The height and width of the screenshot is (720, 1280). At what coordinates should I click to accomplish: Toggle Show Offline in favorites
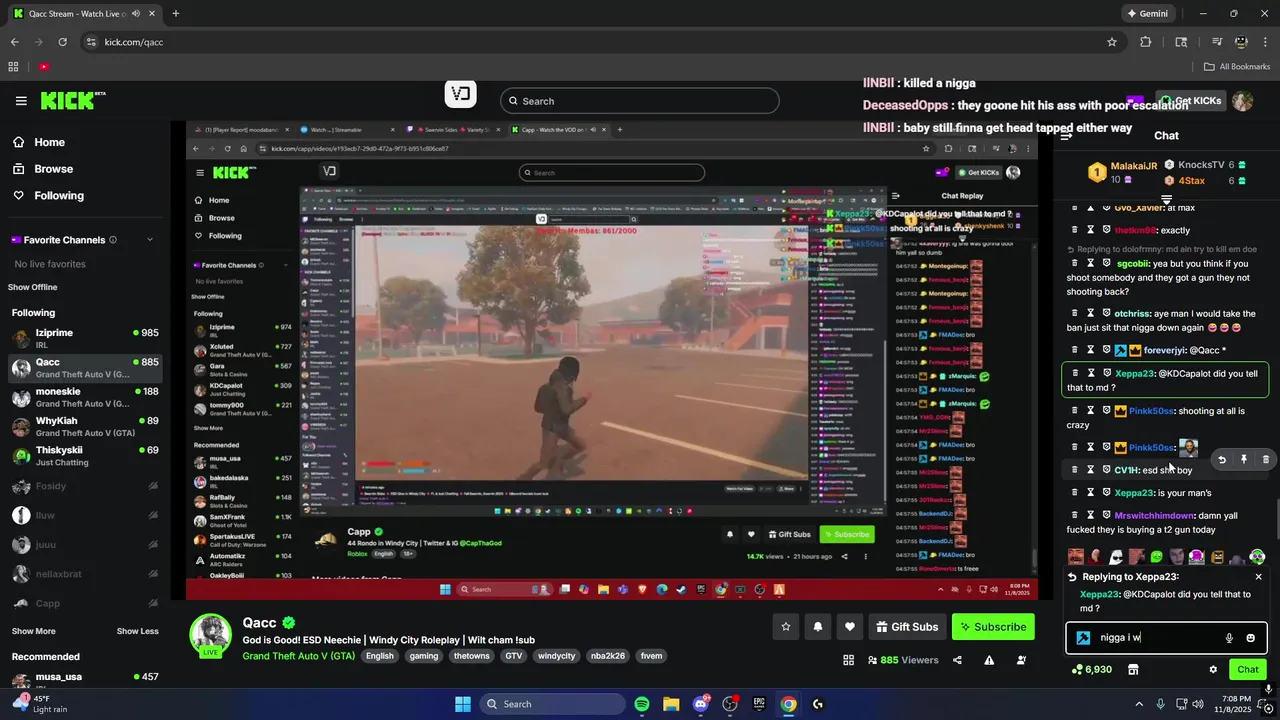(33, 287)
